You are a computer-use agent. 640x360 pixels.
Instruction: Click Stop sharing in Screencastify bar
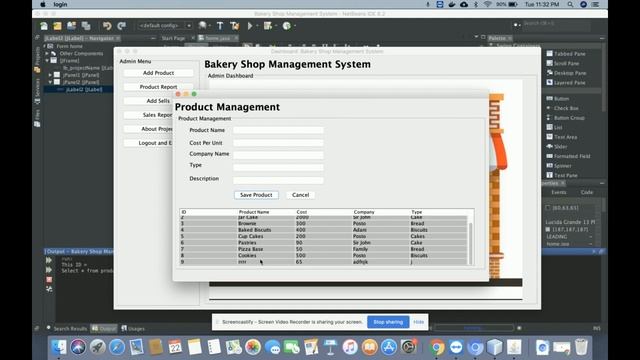pos(388,322)
